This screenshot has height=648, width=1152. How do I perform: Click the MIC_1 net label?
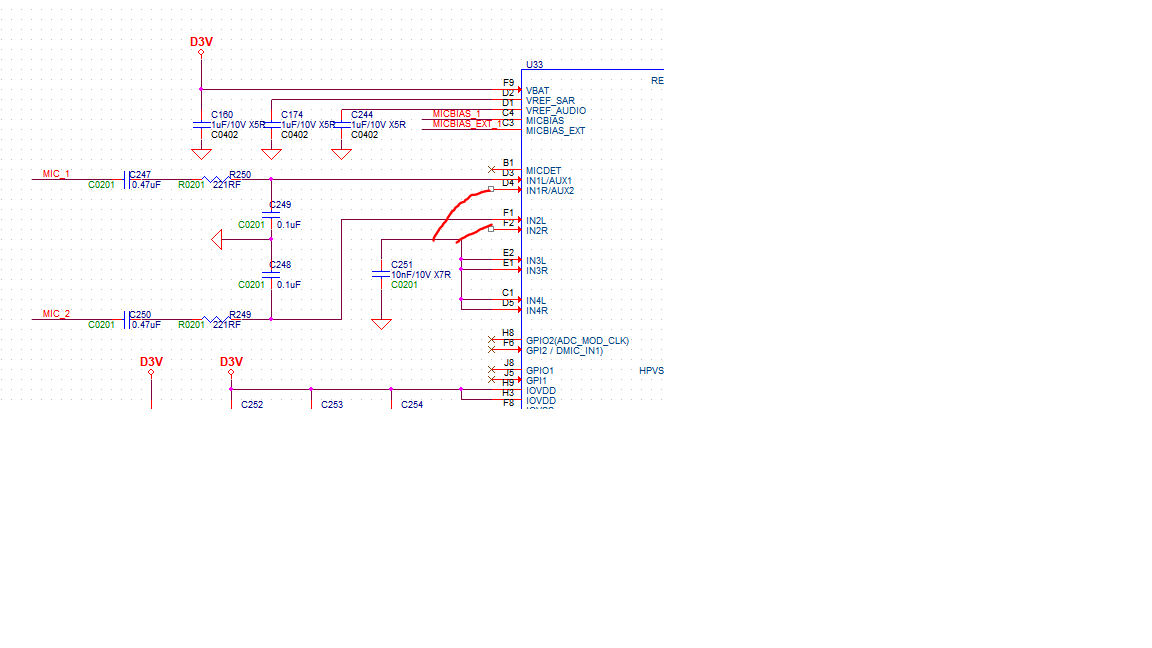(x=56, y=174)
